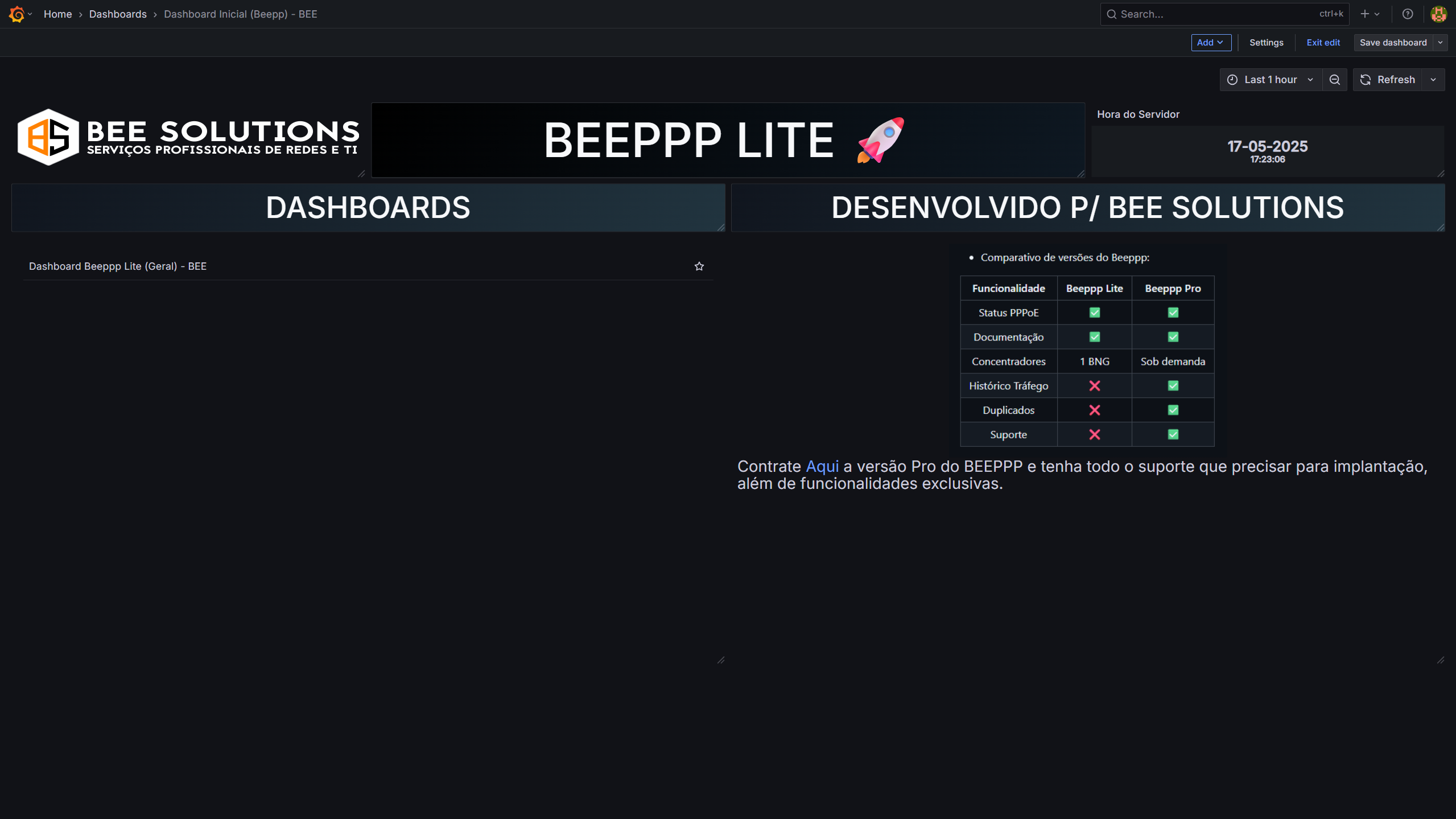Click the Aqui contratar link
The height and width of the screenshot is (819, 1456).
pos(821,466)
